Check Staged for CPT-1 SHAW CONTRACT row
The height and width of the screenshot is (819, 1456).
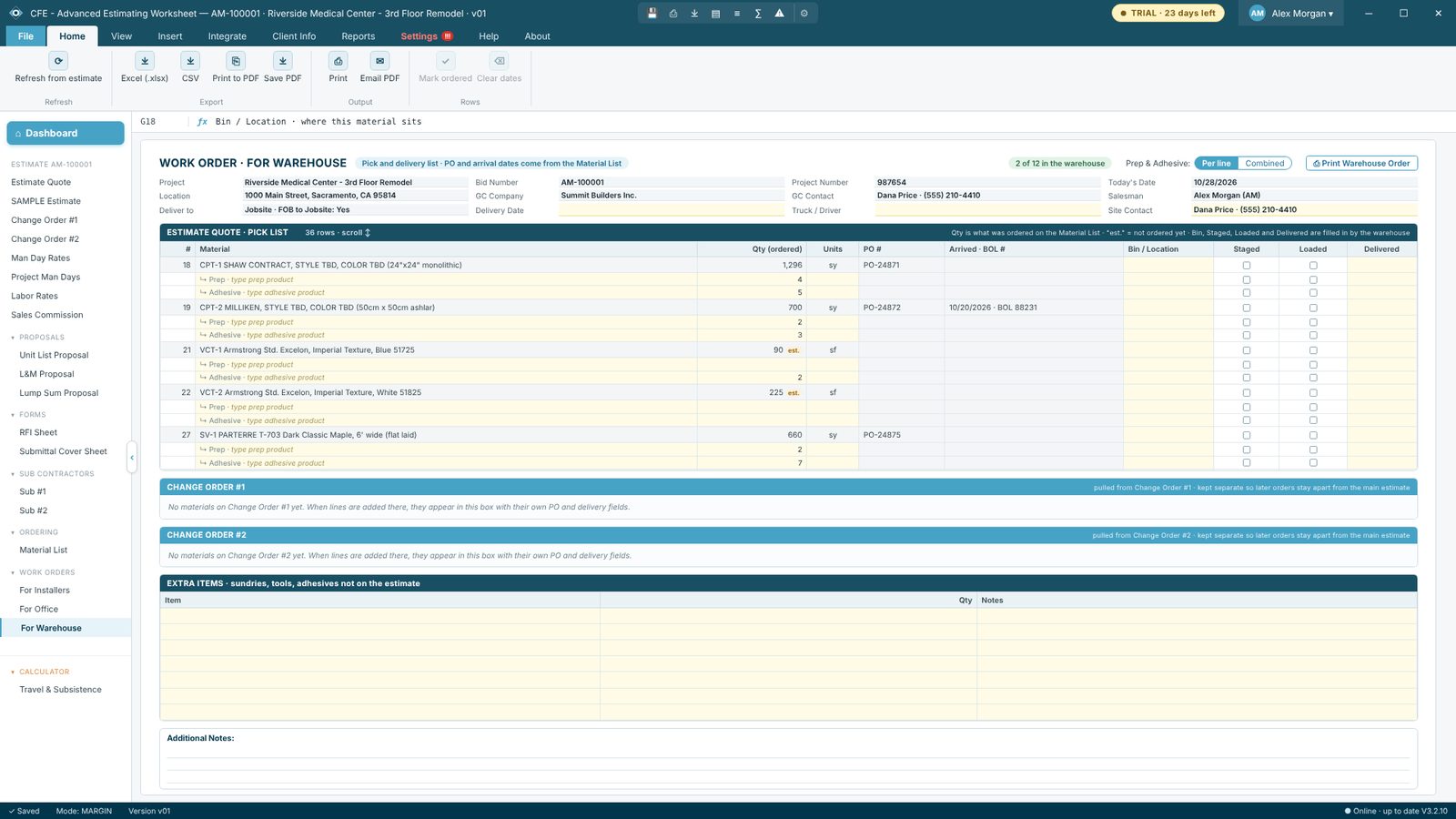click(x=1247, y=266)
